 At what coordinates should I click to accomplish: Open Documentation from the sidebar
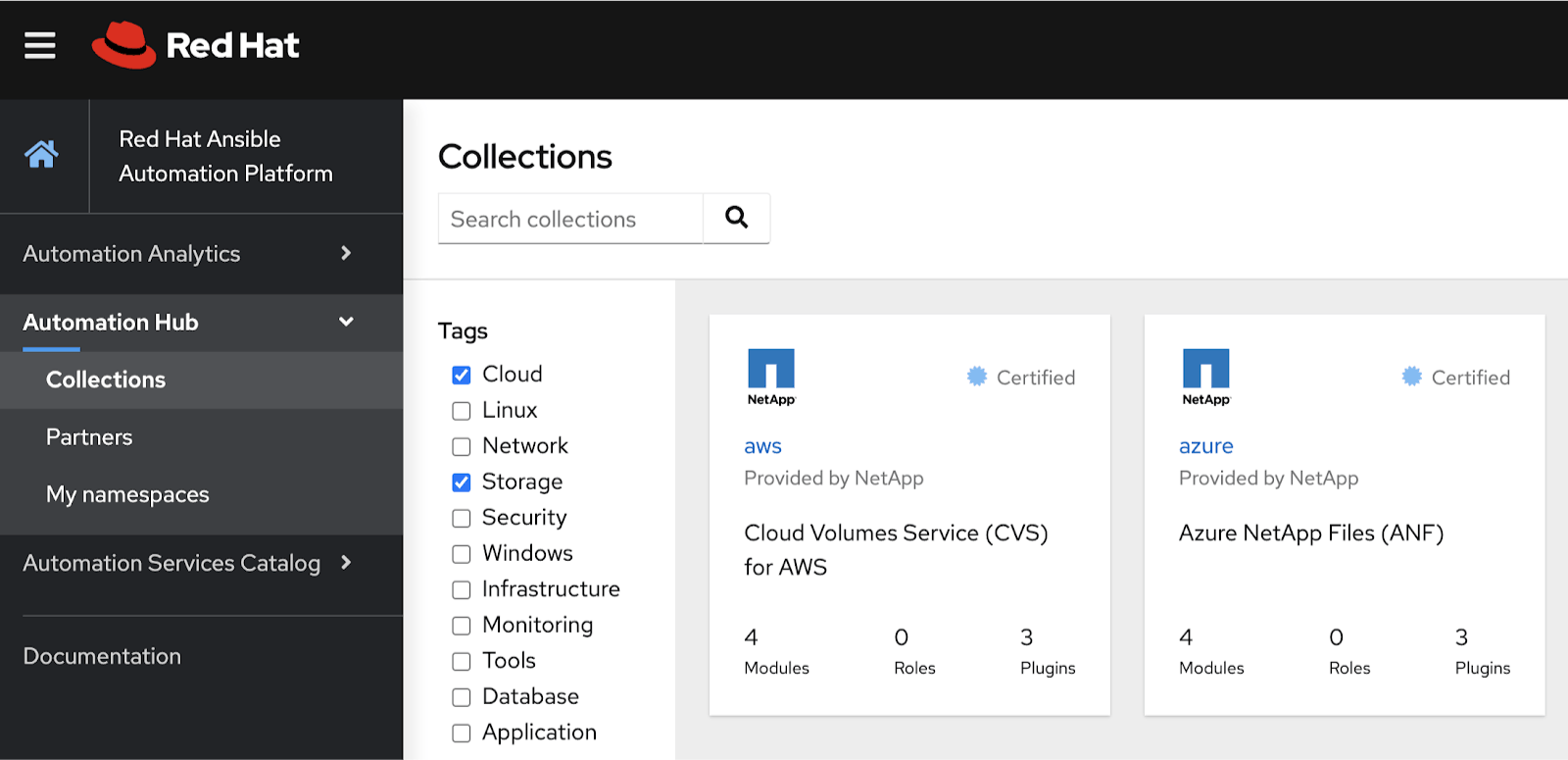tap(102, 656)
